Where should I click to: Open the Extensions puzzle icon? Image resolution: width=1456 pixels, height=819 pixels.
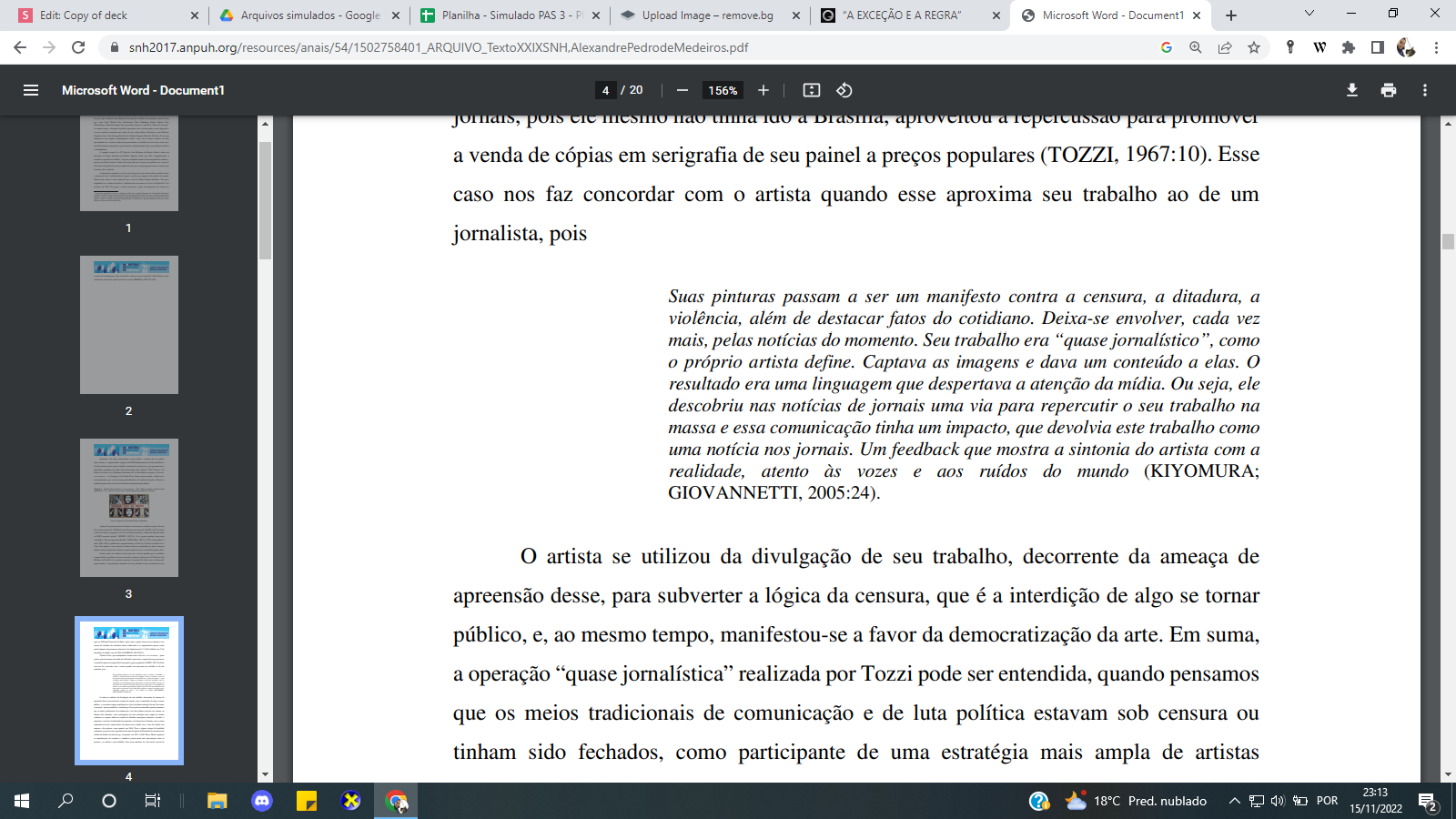pos(1349,47)
